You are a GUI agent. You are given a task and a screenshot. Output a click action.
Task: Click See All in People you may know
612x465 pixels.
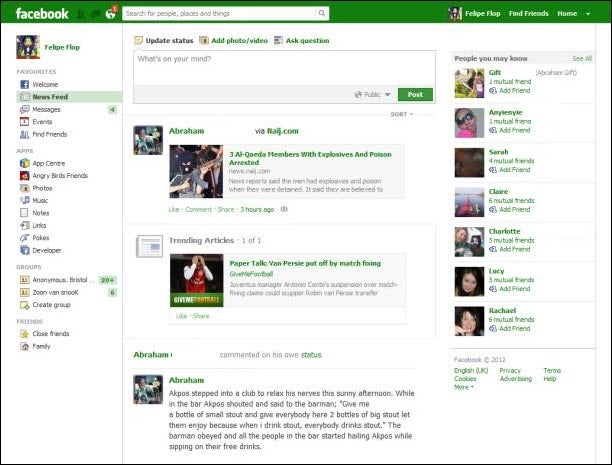(x=582, y=59)
